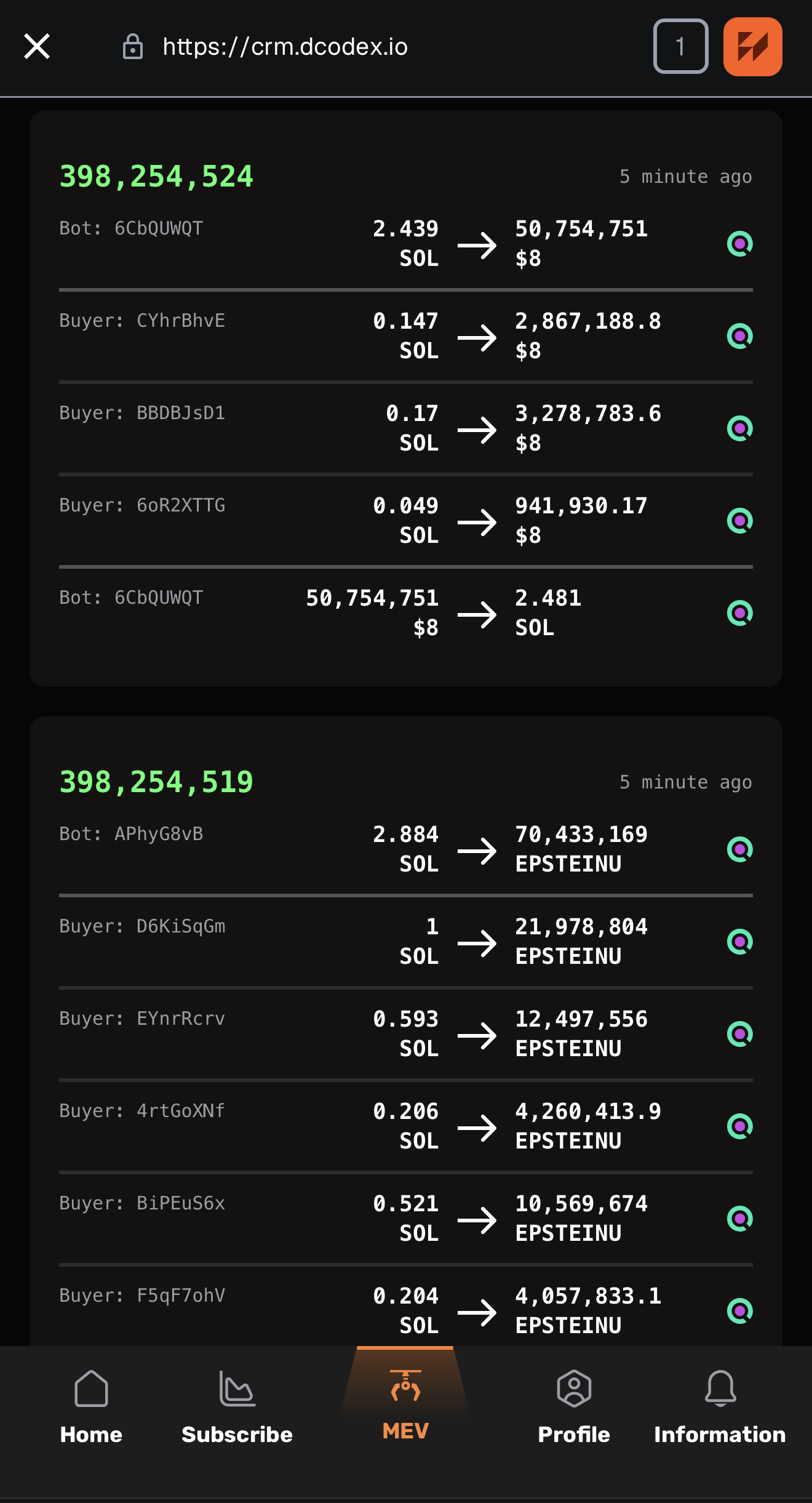Click explorer icon for Buyer EYnrRcrv
Screen dimensions: 812x1503
739,1034
